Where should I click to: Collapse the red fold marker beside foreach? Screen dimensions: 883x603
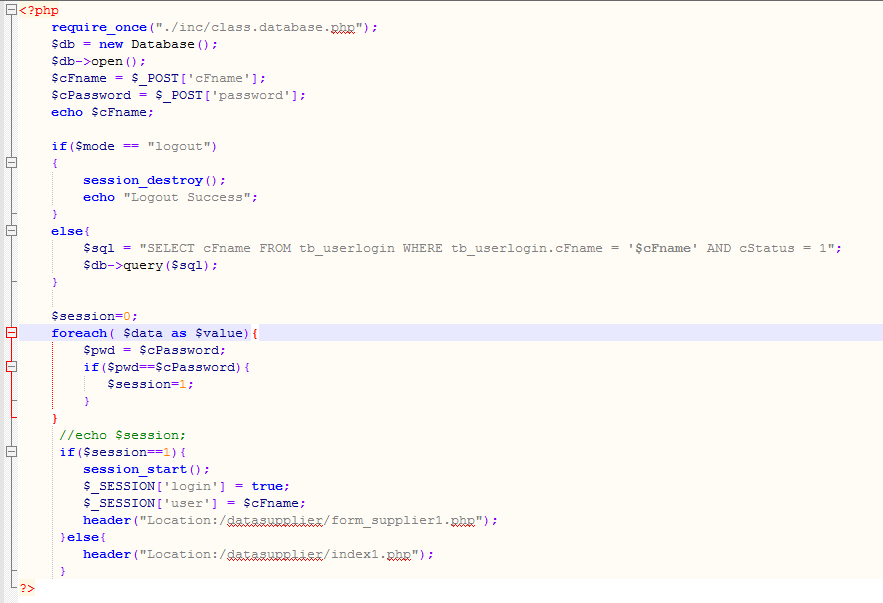point(11,333)
